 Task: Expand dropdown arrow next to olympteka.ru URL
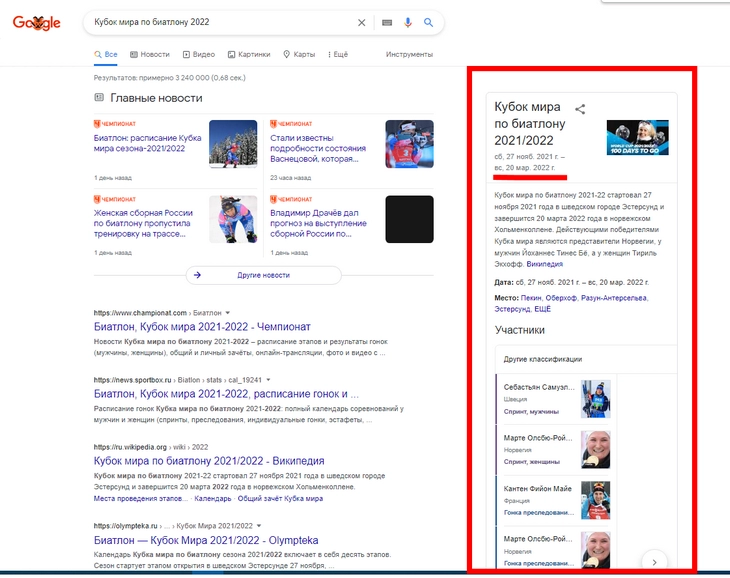[x=259, y=526]
